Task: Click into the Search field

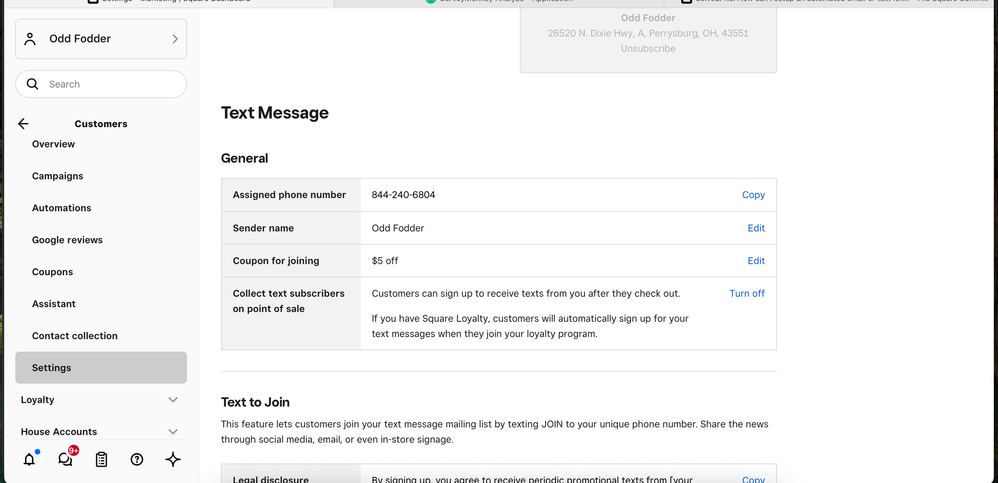Action: point(110,84)
